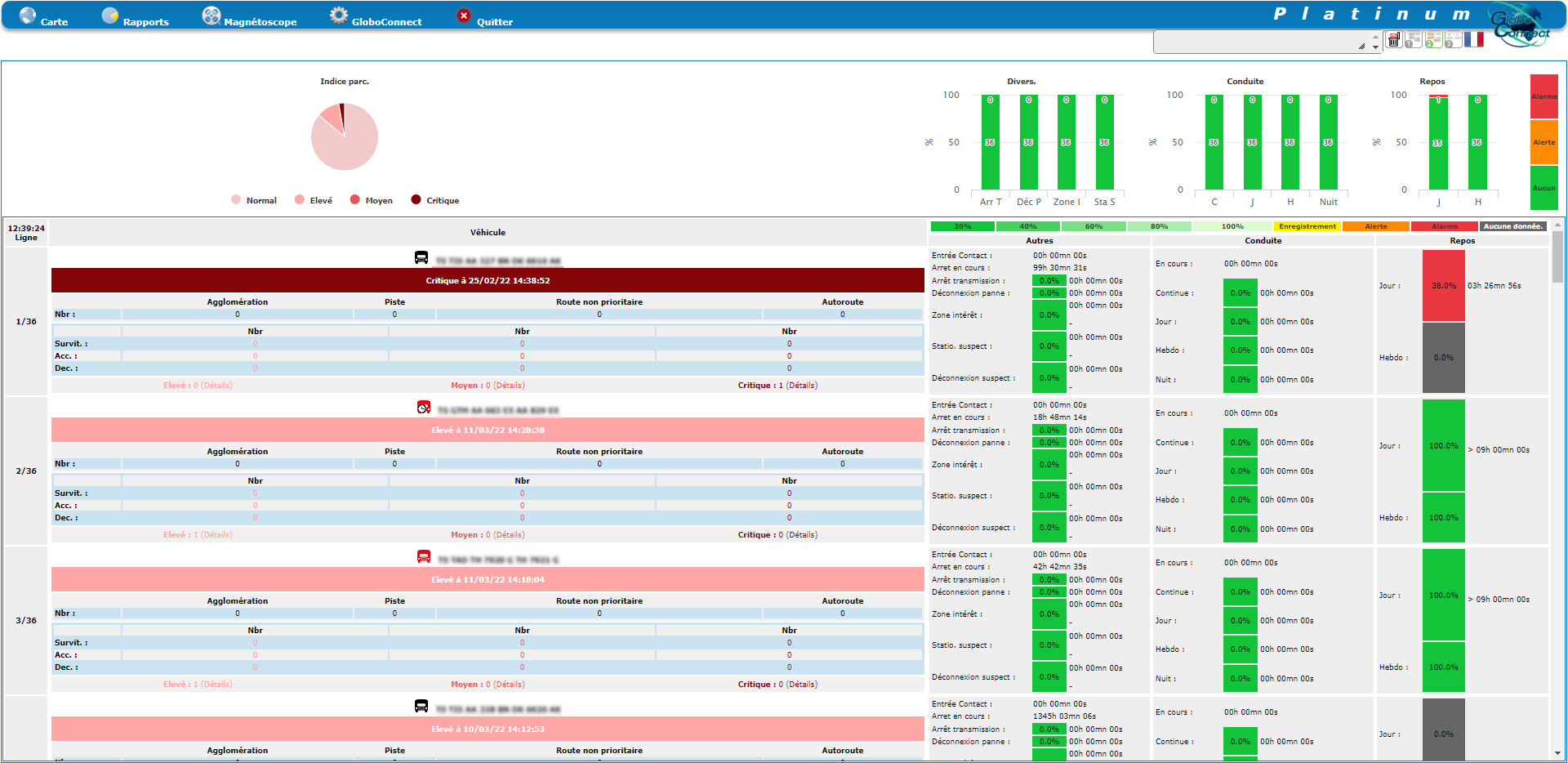Image resolution: width=1568 pixels, height=763 pixels.
Task: Open Moyen Détails link for vehicle 2/36
Action: 509,535
